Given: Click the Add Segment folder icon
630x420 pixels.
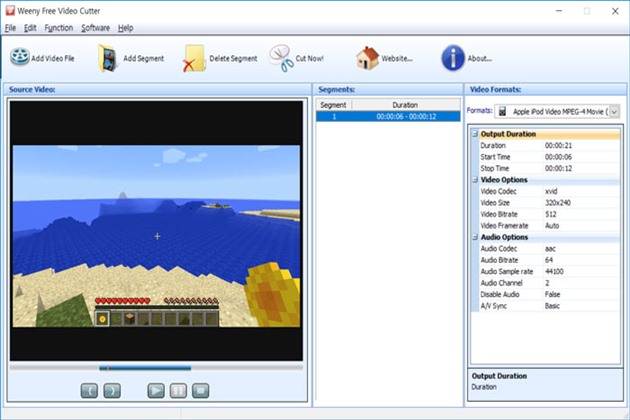Looking at the screenshot, I should (108, 59).
